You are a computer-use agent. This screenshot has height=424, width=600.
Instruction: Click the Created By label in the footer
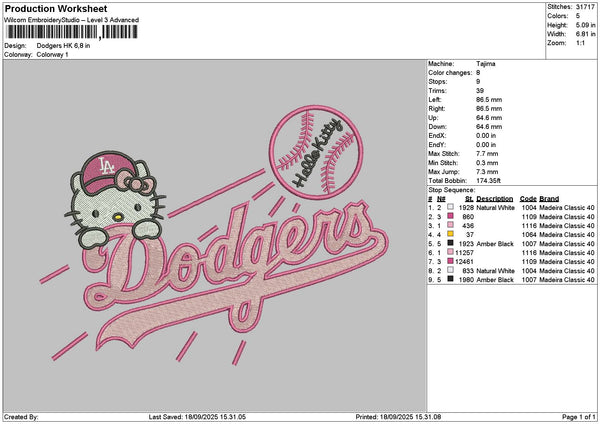pos(21,417)
